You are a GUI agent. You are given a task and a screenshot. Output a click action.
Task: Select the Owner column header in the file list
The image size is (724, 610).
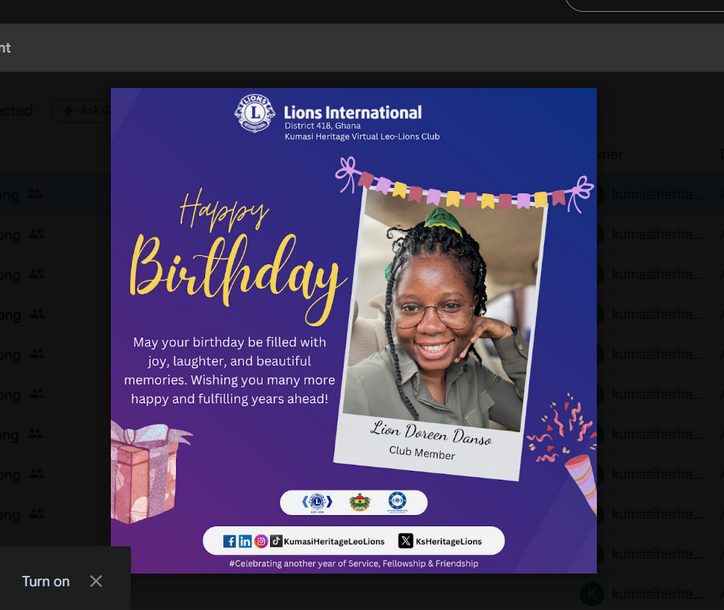pyautogui.click(x=609, y=155)
